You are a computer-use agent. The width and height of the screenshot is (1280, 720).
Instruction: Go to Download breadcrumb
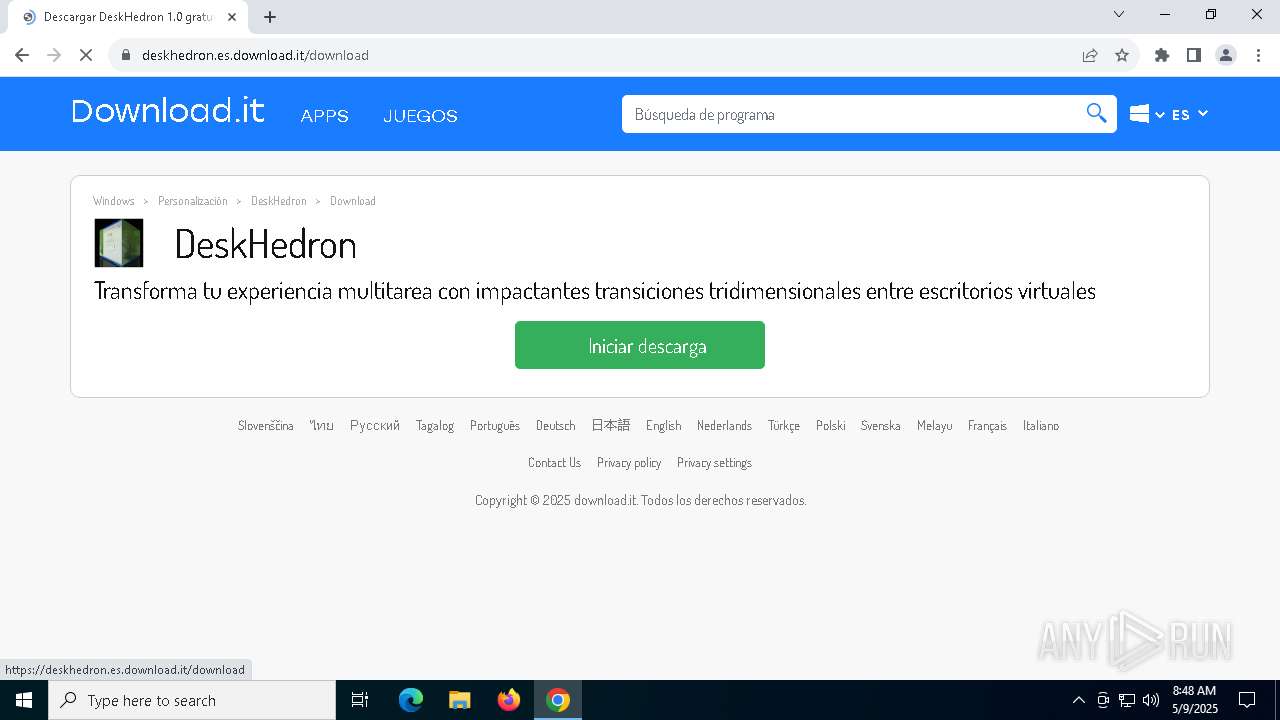(353, 201)
